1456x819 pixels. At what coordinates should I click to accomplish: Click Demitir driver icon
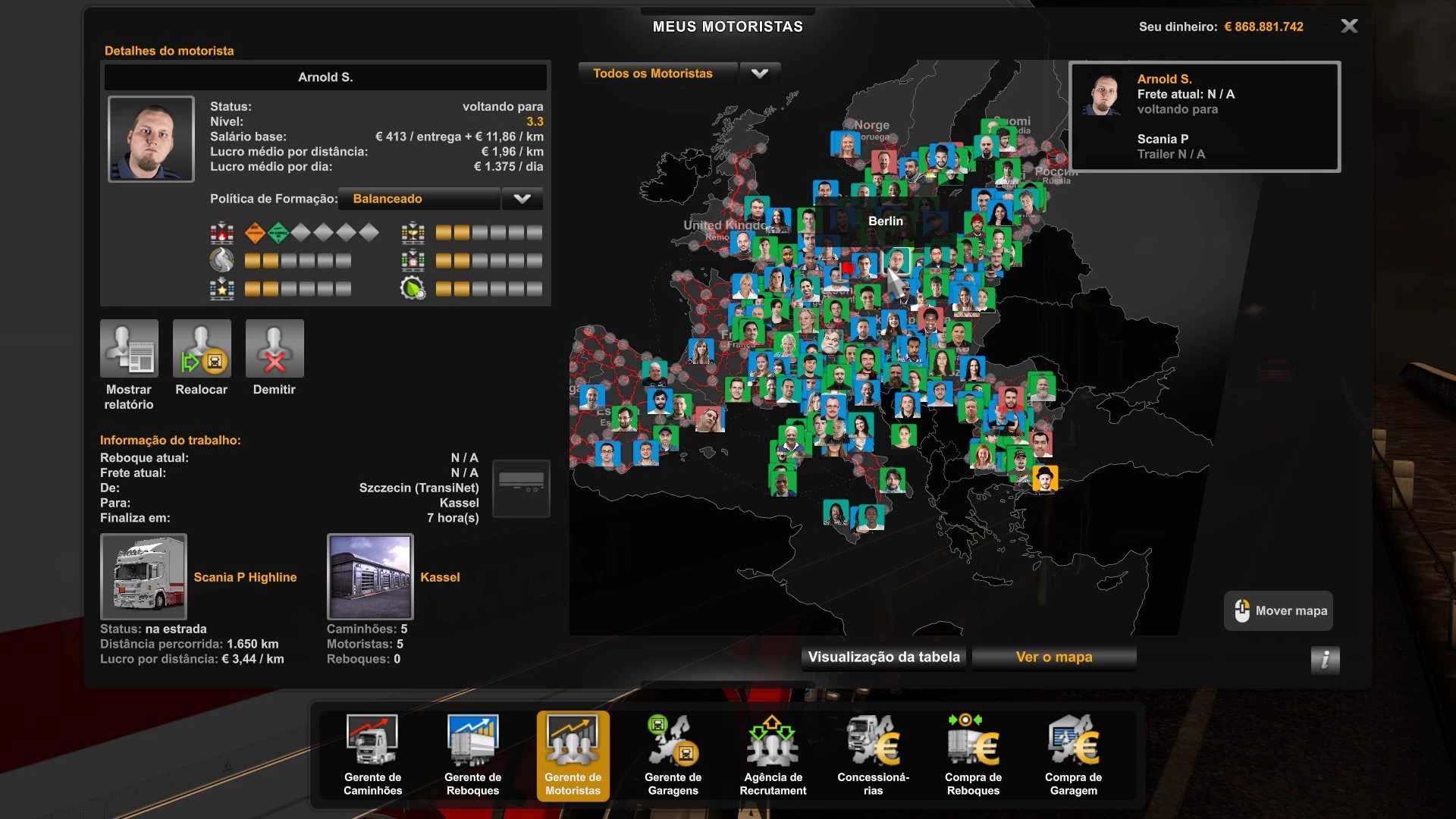(275, 349)
